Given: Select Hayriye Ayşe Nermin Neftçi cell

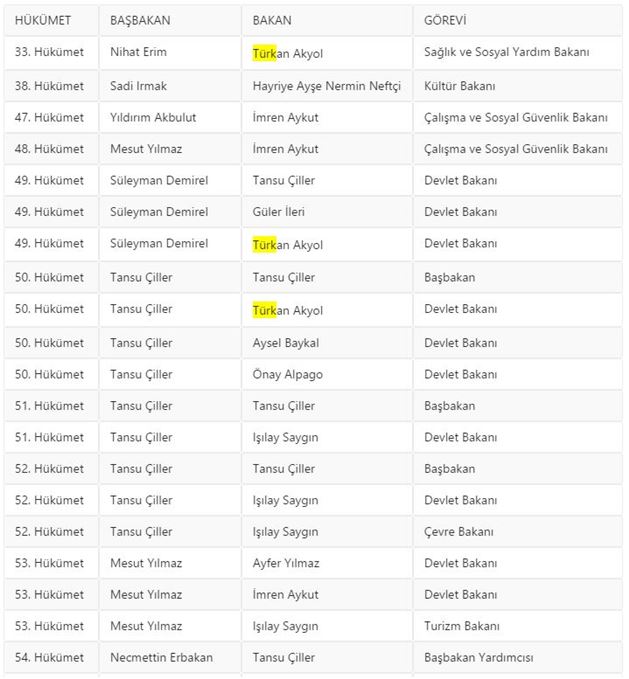Looking at the screenshot, I should (326, 86).
